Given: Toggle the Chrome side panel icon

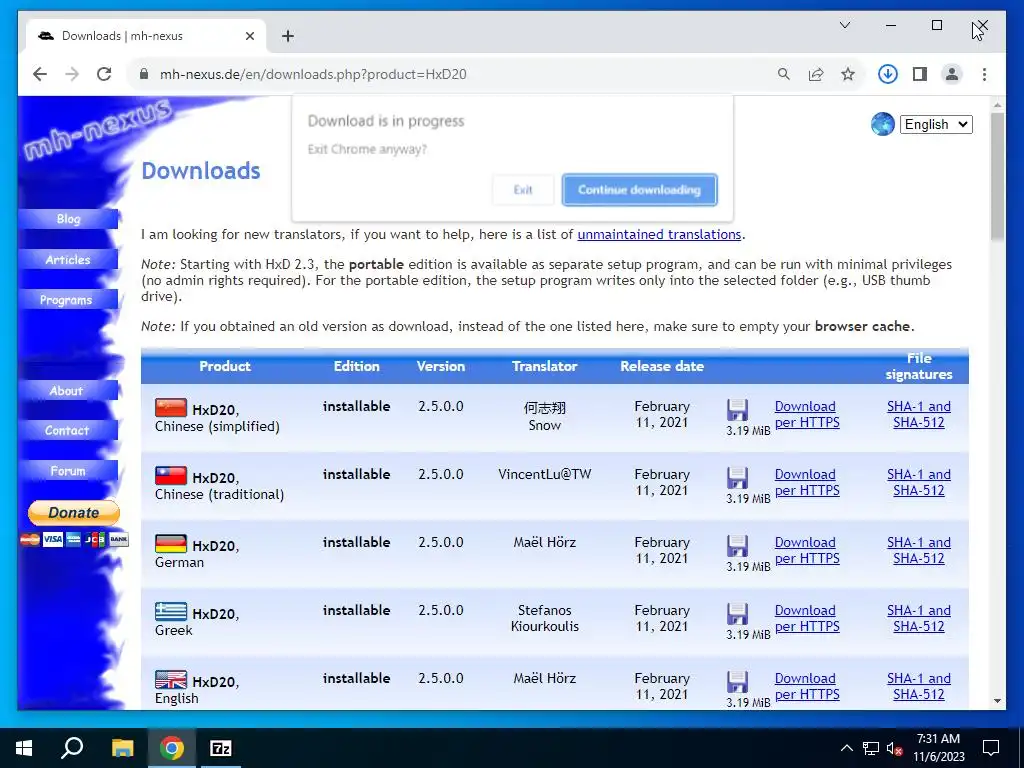Looking at the screenshot, I should (x=920, y=74).
